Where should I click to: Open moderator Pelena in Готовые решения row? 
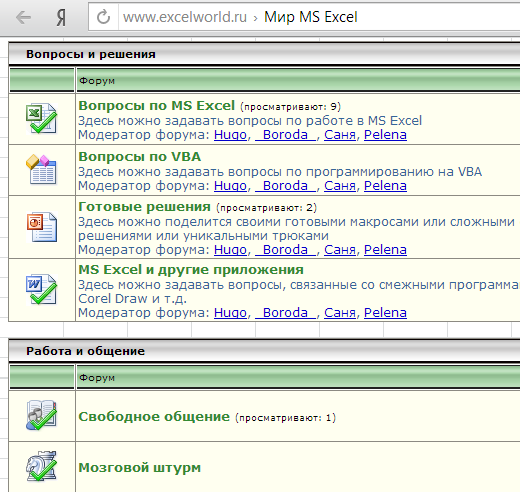click(385, 250)
